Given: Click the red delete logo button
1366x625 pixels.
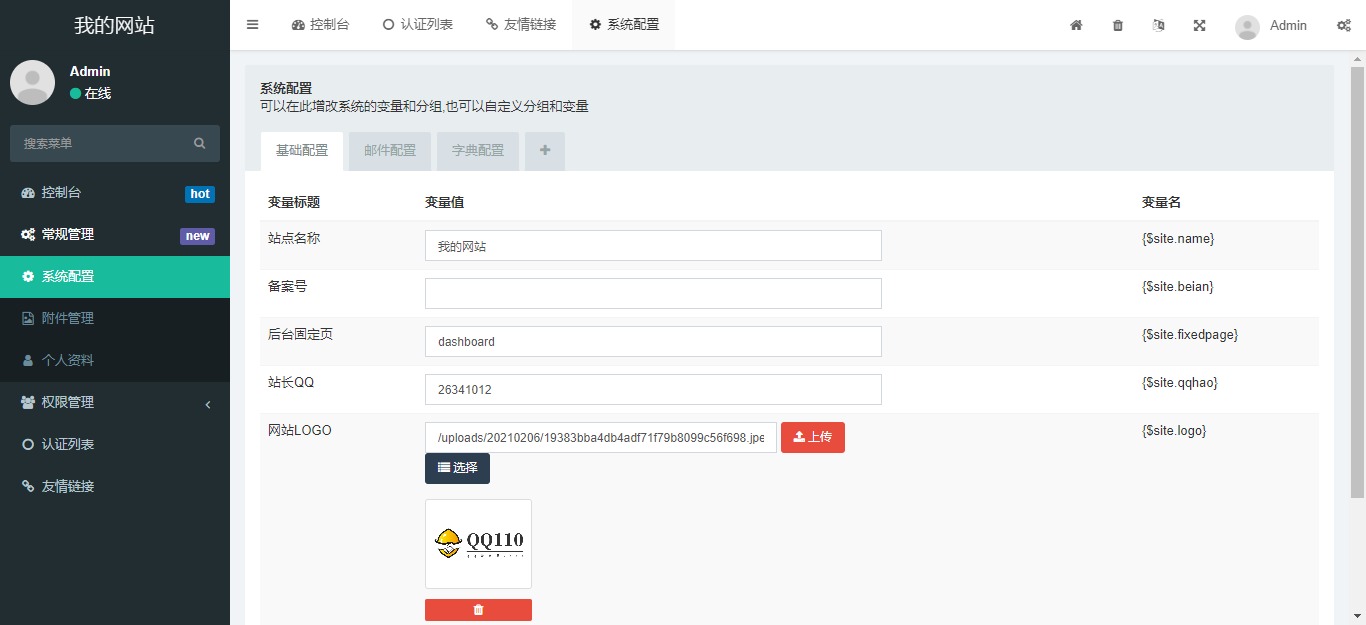Looking at the screenshot, I should coord(478,610).
